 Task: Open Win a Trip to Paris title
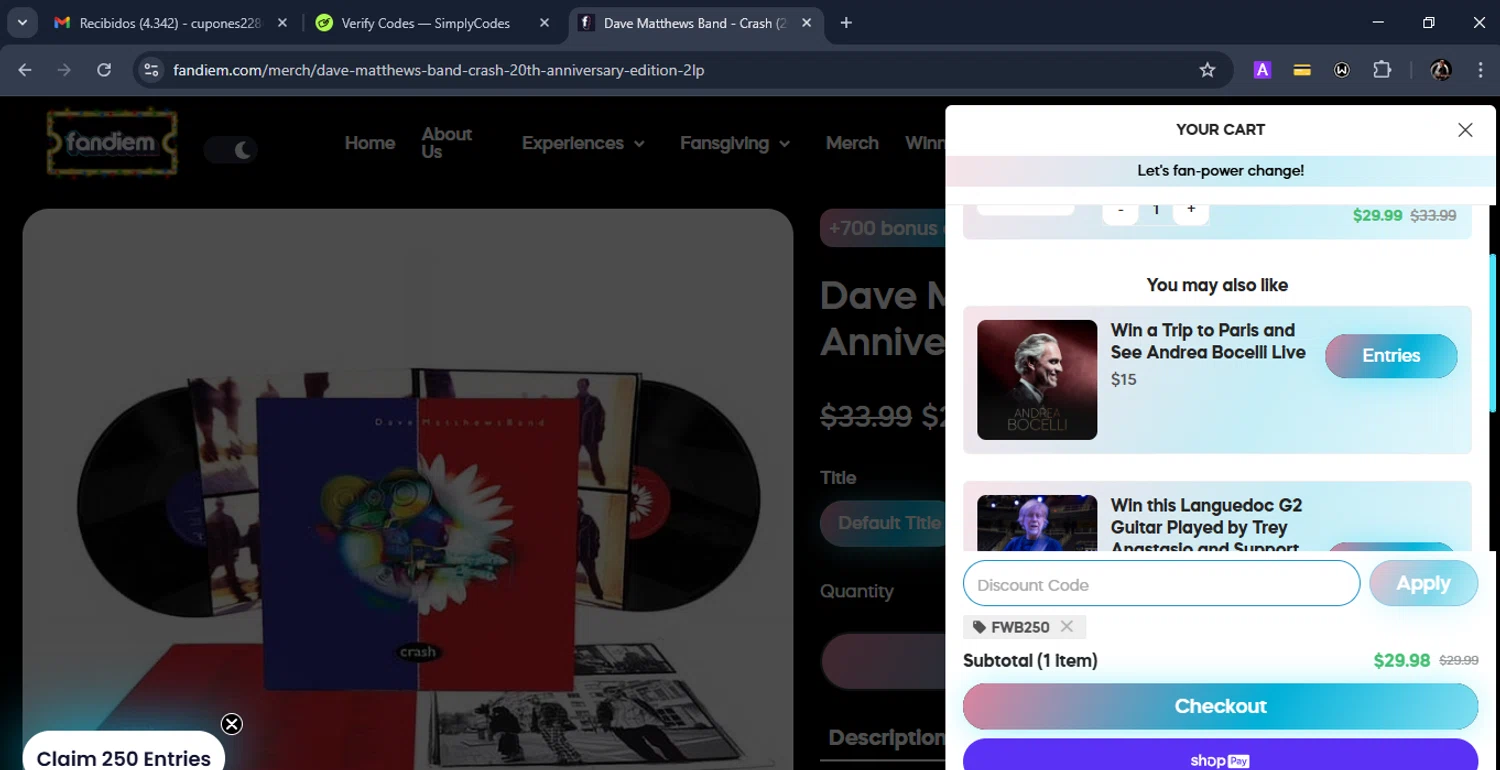coord(1208,341)
